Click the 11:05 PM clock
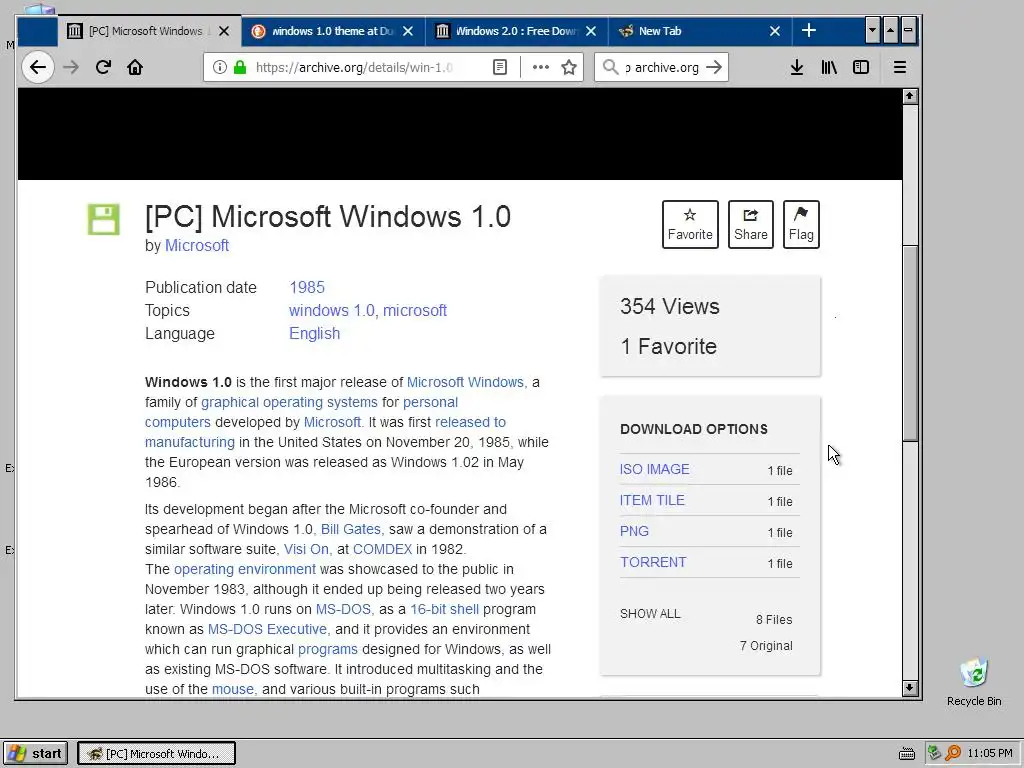 pyautogui.click(x=989, y=753)
